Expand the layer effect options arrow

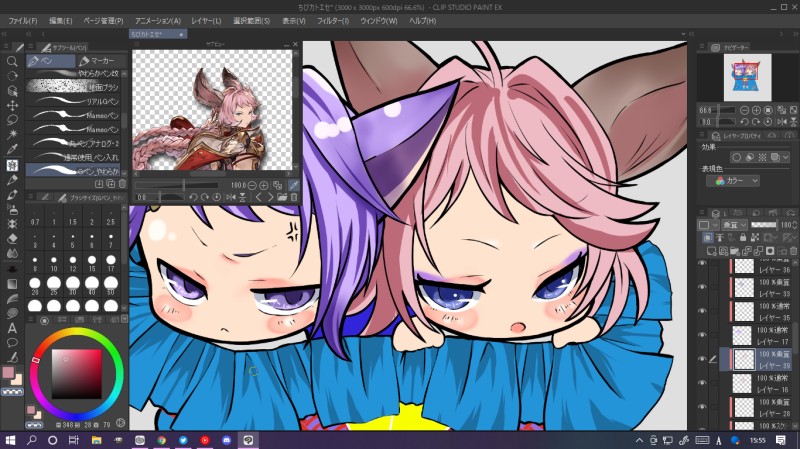coord(786,158)
